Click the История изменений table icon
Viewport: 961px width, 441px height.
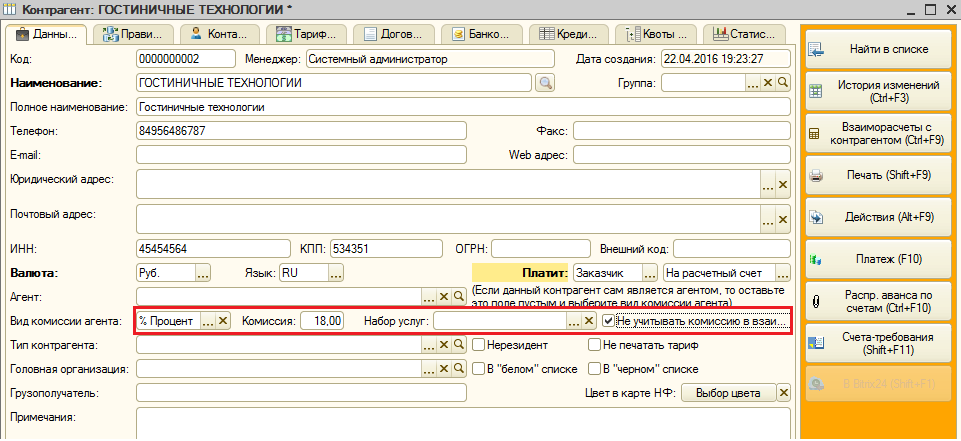click(816, 92)
